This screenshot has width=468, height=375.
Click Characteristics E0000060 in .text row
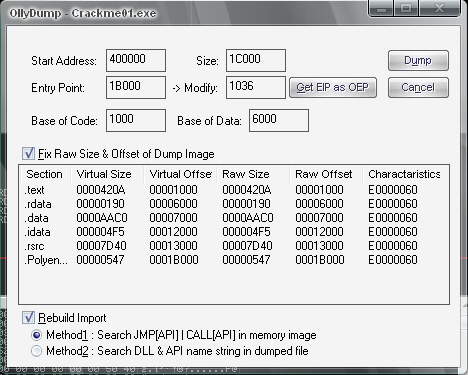point(393,190)
